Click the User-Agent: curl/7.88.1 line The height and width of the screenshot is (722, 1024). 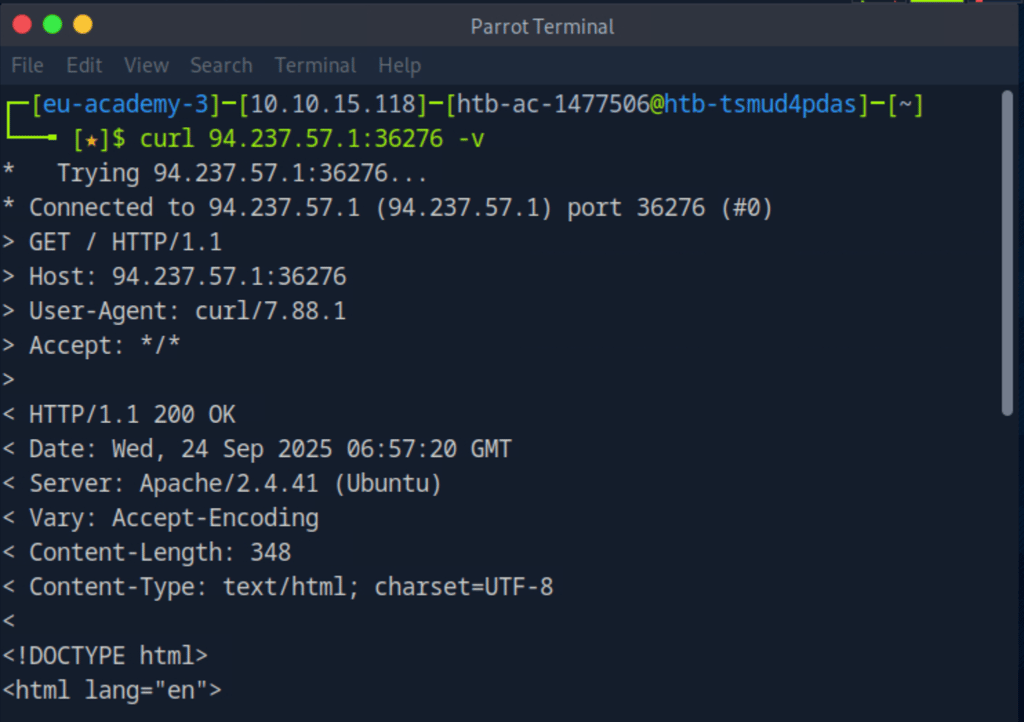187,311
